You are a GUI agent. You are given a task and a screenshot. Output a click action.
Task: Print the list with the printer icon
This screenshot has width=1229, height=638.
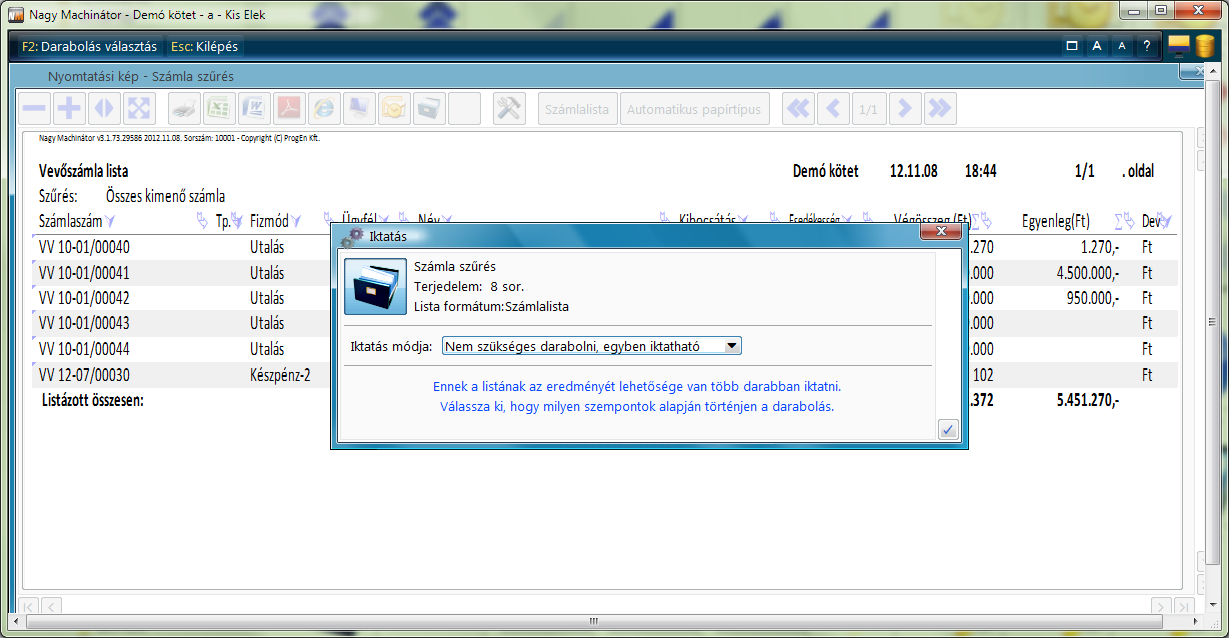185,109
